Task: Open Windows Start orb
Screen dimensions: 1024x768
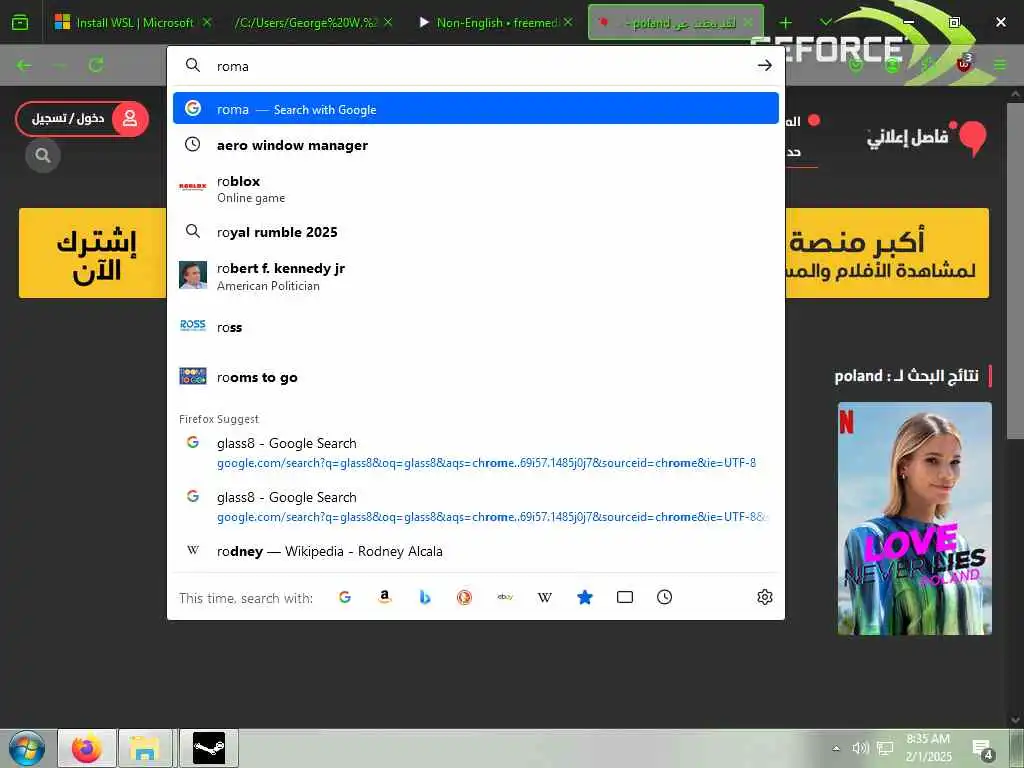Action: tap(27, 748)
